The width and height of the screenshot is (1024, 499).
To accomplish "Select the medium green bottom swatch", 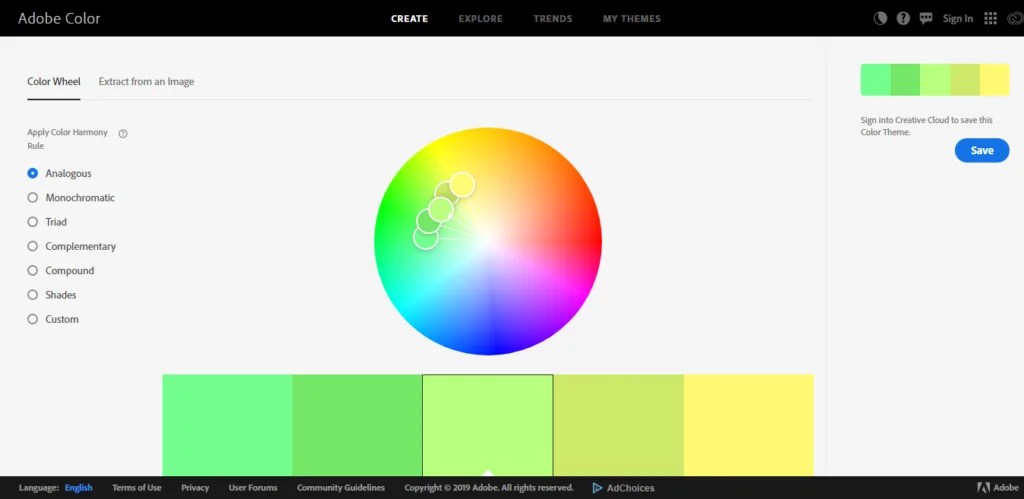I will click(357, 425).
